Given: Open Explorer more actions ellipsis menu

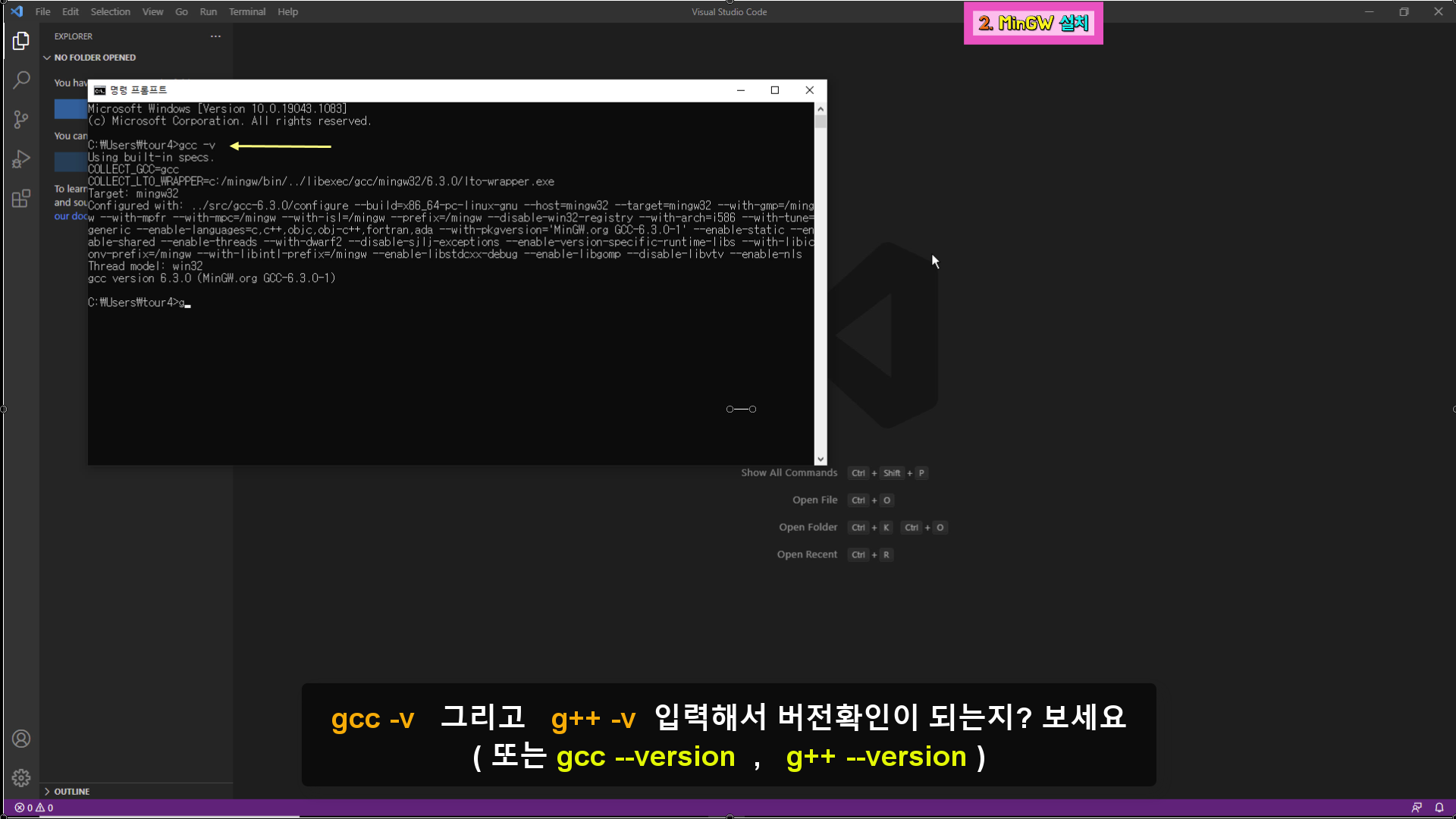Looking at the screenshot, I should (x=215, y=36).
